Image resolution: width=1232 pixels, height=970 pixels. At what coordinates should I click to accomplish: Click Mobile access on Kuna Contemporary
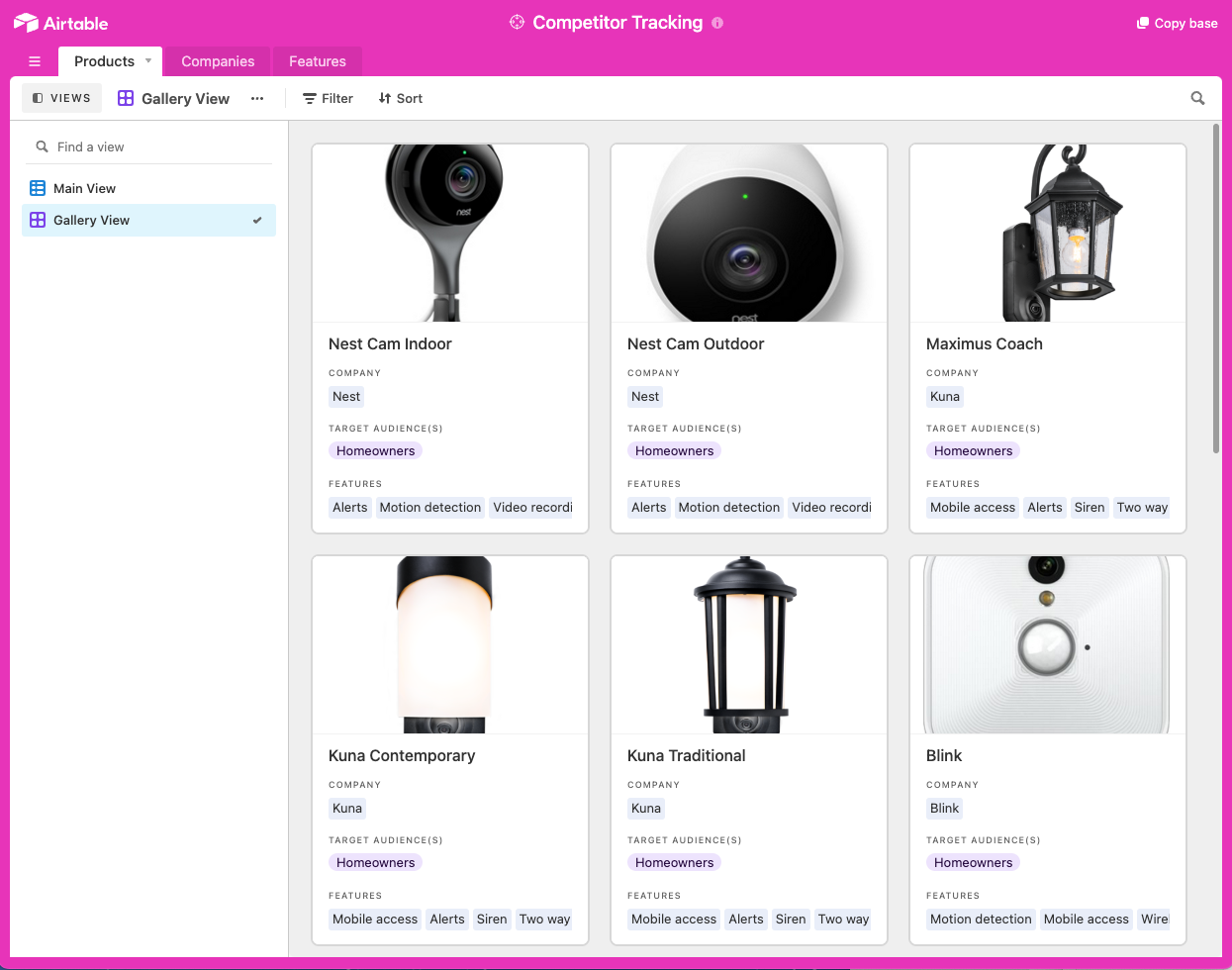pos(375,919)
